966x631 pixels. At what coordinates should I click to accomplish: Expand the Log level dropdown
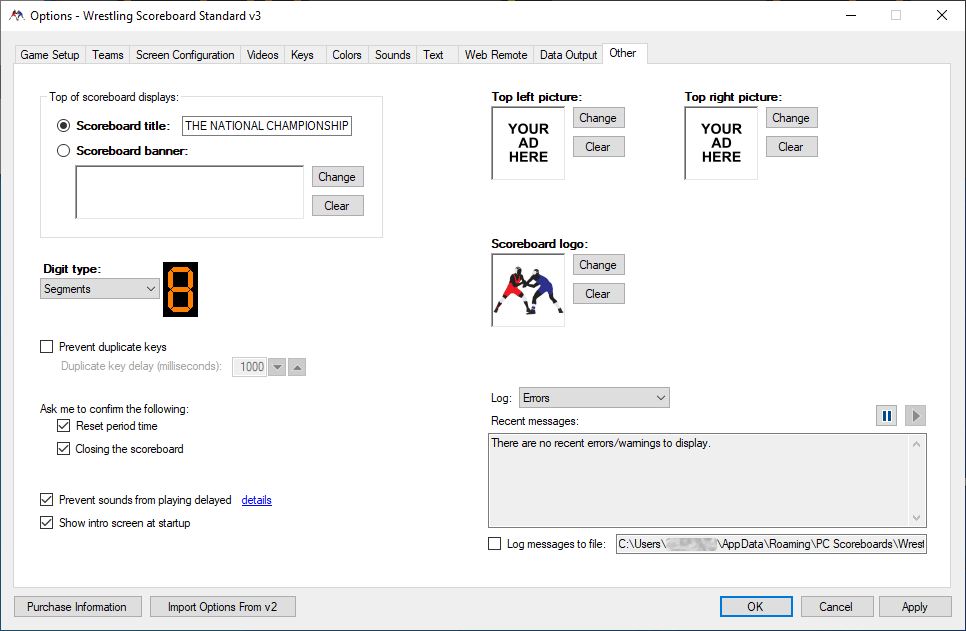(x=594, y=398)
